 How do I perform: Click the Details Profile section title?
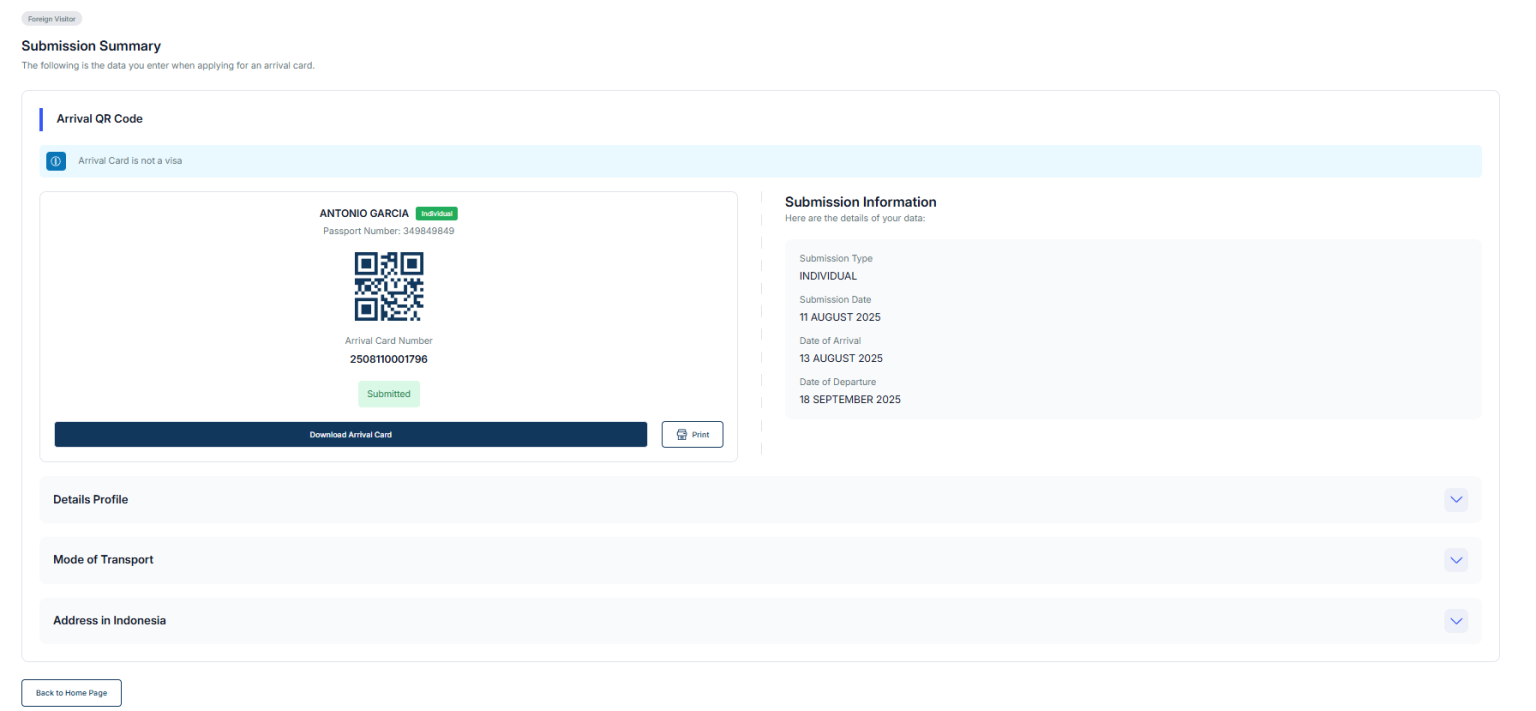click(x=91, y=499)
